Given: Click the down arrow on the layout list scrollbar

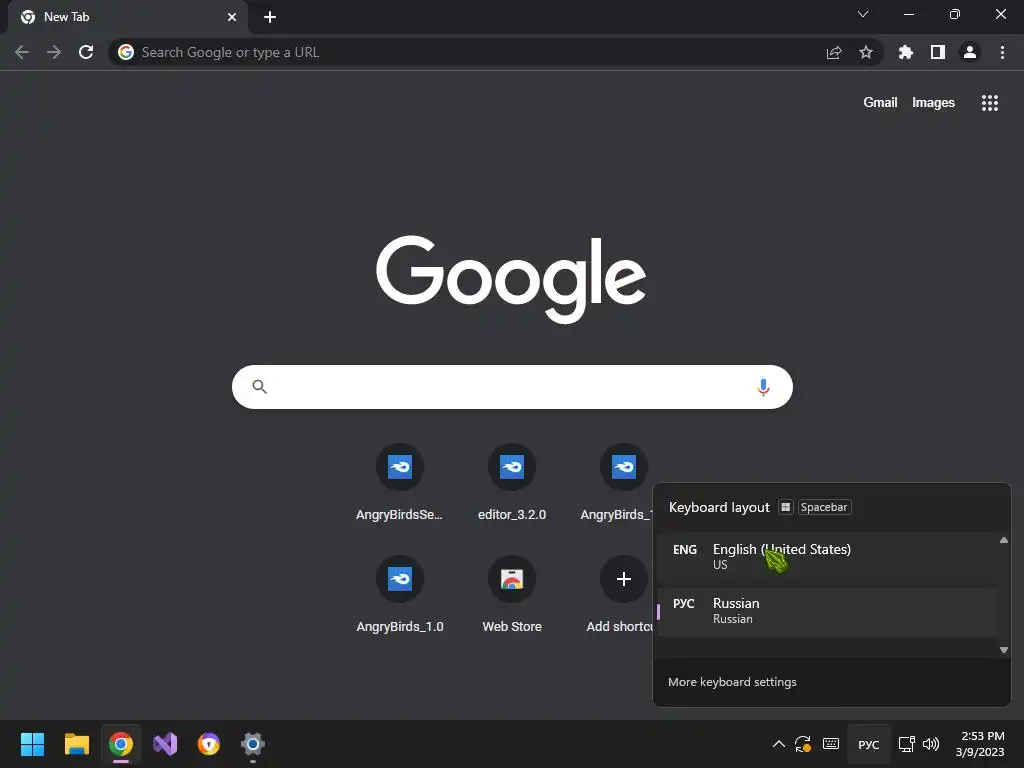Looking at the screenshot, I should coord(1004,650).
